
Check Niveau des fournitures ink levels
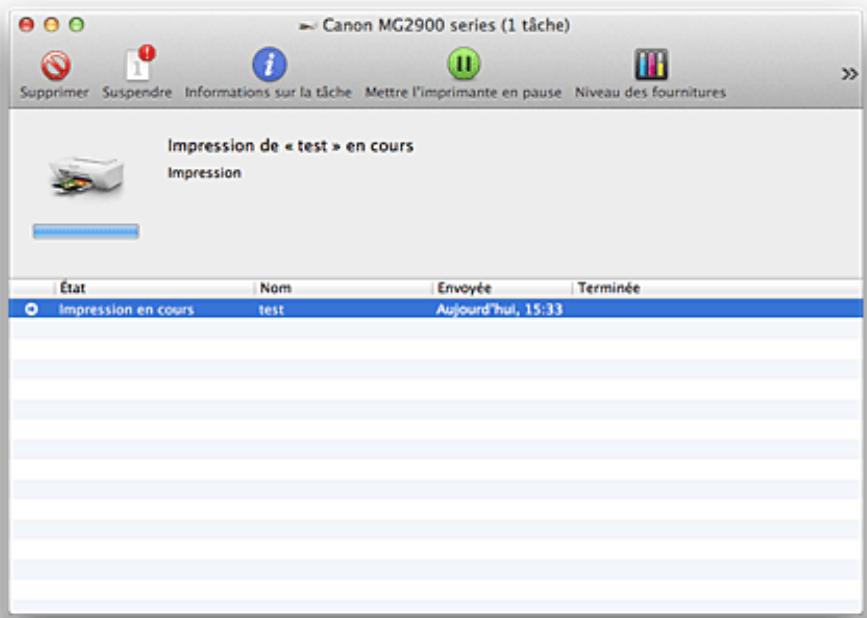pyautogui.click(x=651, y=64)
